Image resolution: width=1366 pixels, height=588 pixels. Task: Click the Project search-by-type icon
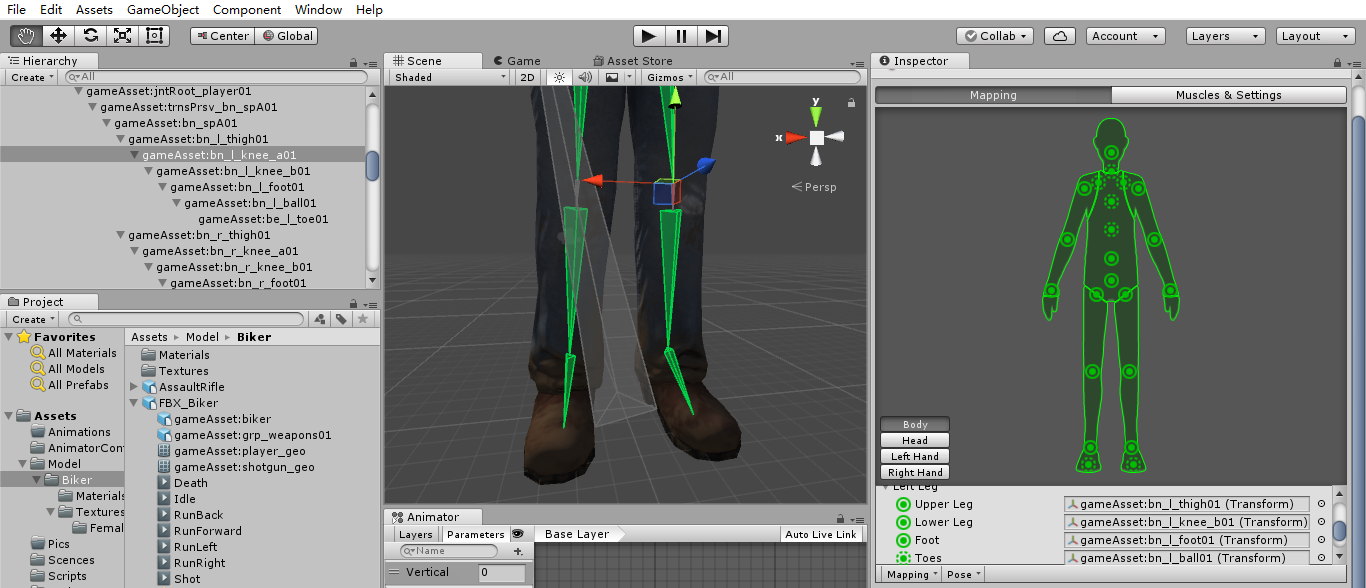(320, 319)
